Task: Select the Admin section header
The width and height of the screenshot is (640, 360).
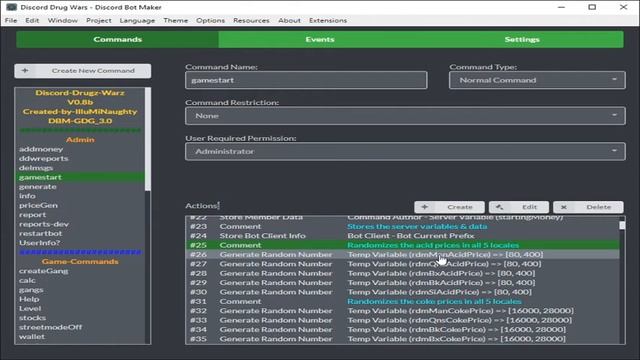Action: click(80, 140)
